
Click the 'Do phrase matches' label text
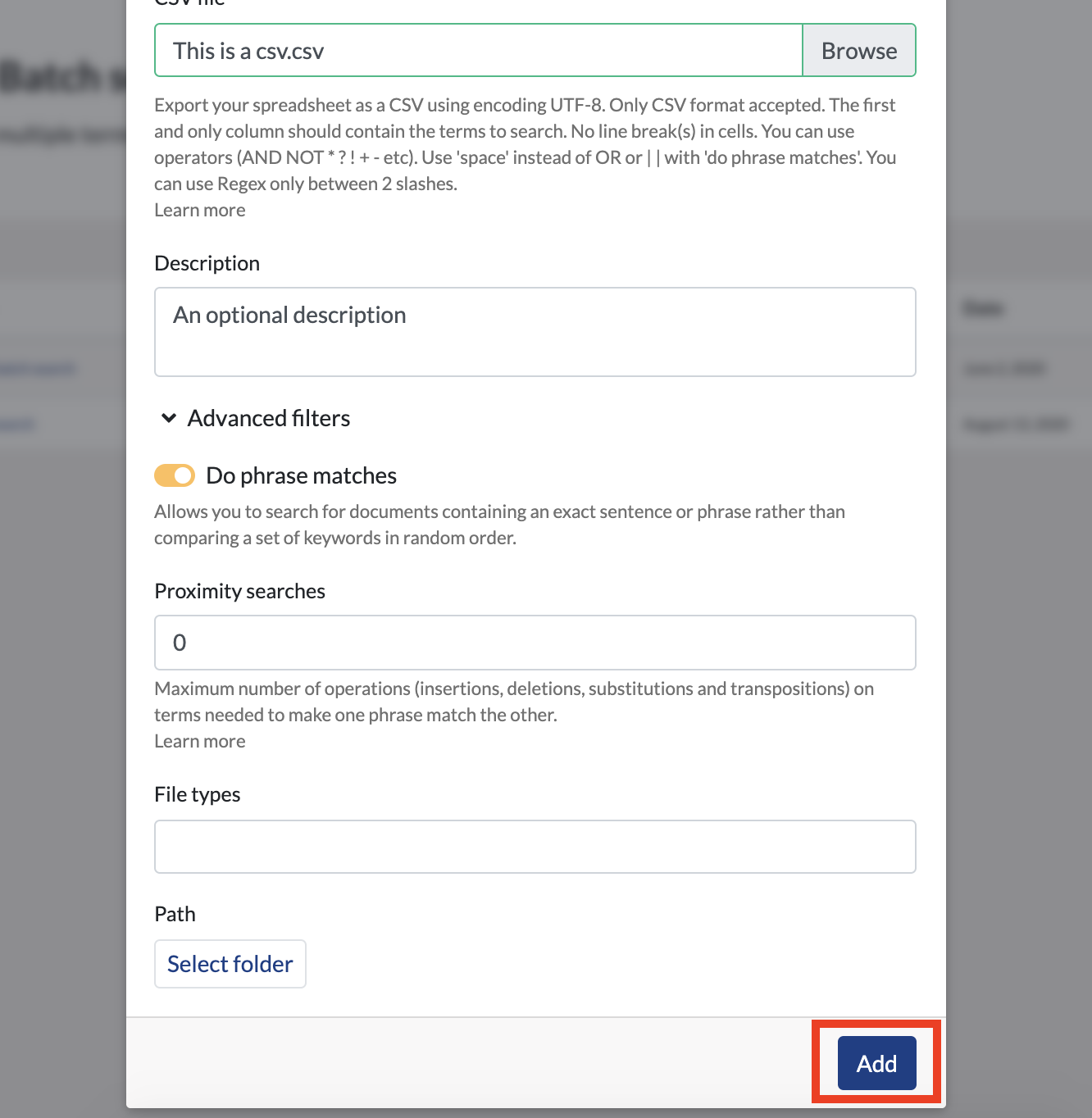coord(302,475)
